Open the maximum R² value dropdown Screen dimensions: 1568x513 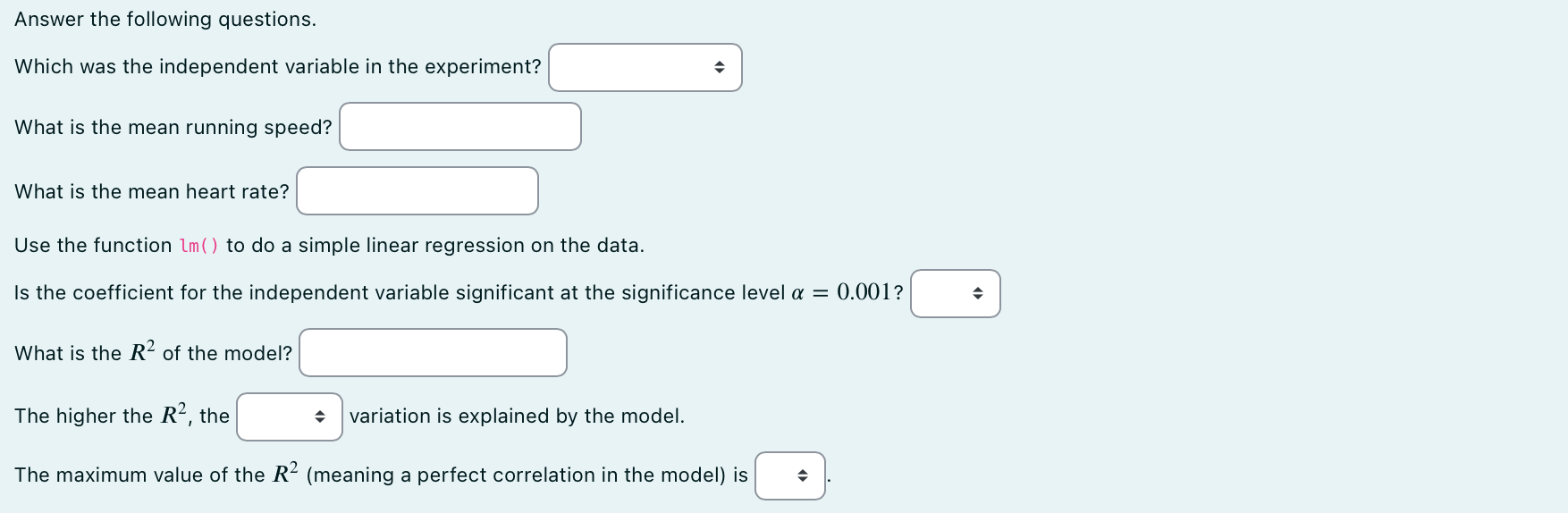click(790, 475)
